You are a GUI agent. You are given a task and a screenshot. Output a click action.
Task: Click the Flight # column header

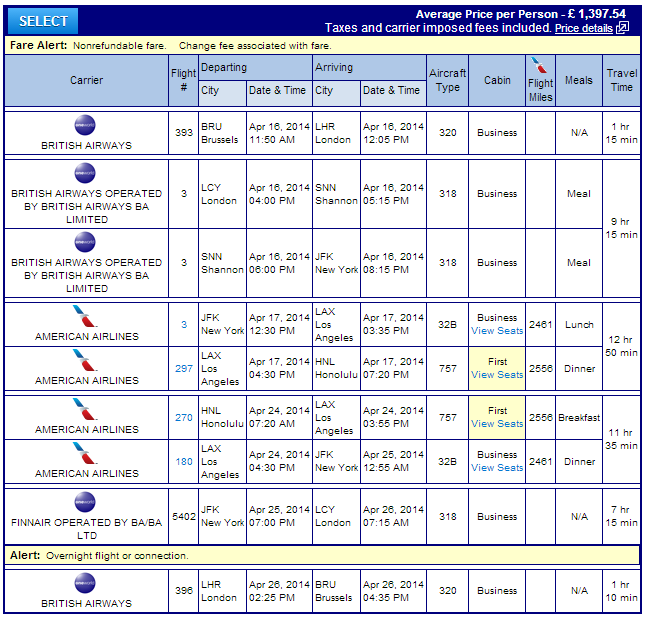pos(184,80)
